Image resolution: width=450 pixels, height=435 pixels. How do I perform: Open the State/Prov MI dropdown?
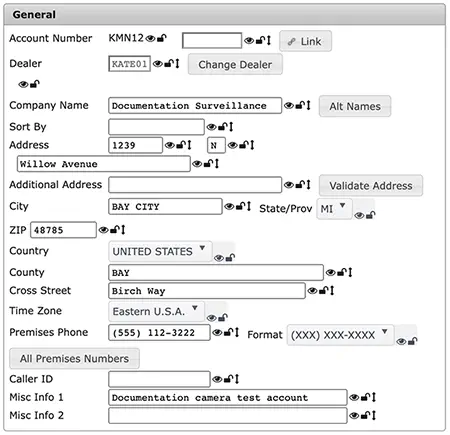[334, 209]
